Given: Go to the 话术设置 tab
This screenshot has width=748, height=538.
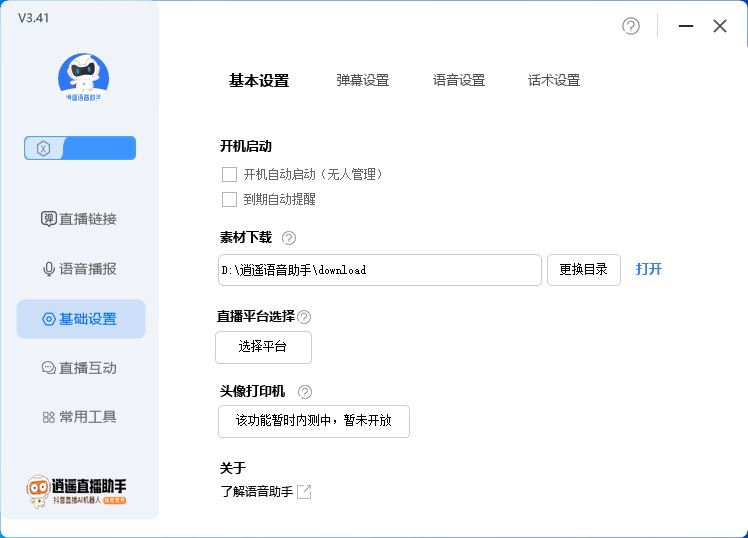Looking at the screenshot, I should point(554,81).
